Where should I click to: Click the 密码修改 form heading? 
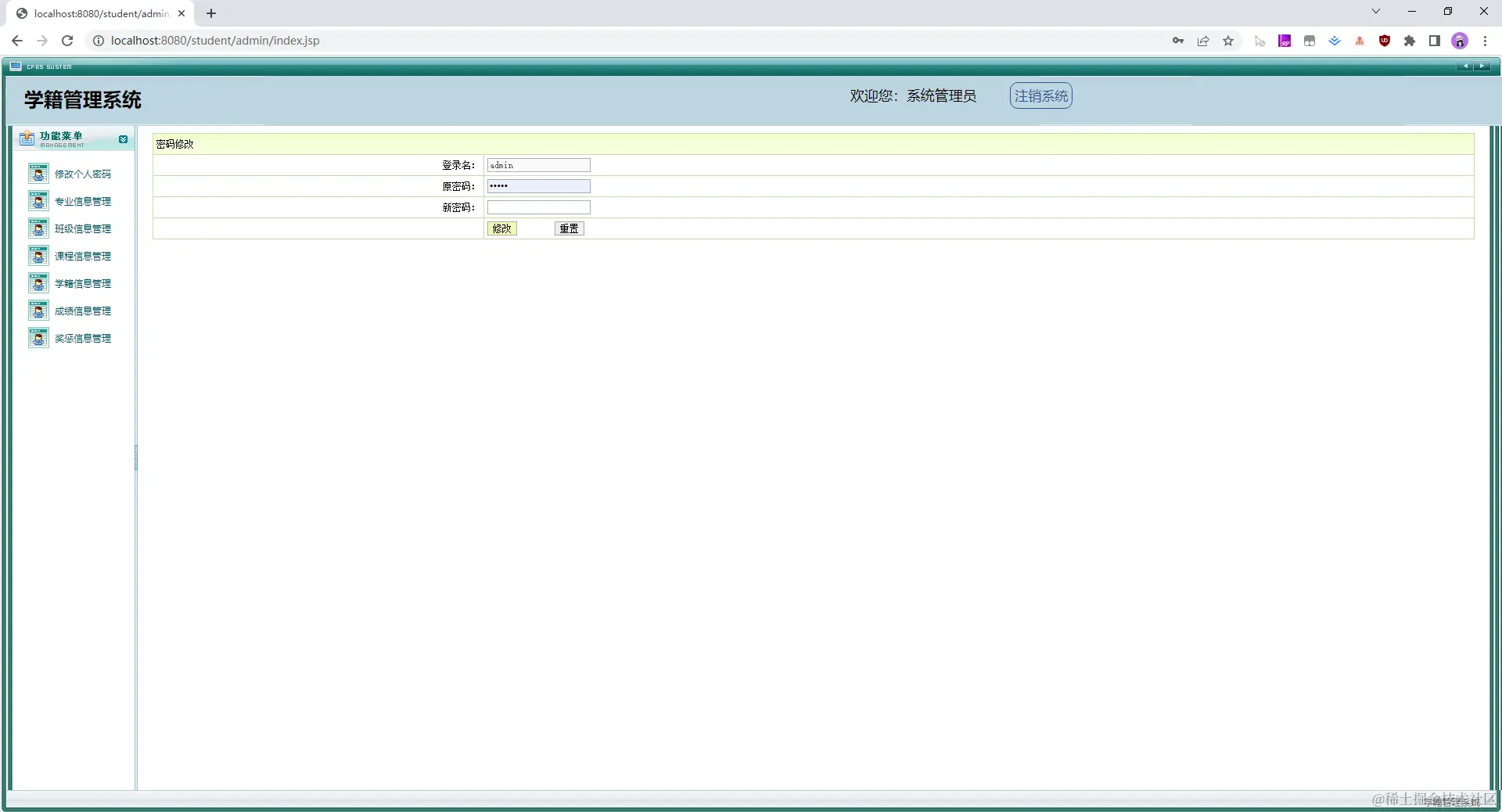174,144
